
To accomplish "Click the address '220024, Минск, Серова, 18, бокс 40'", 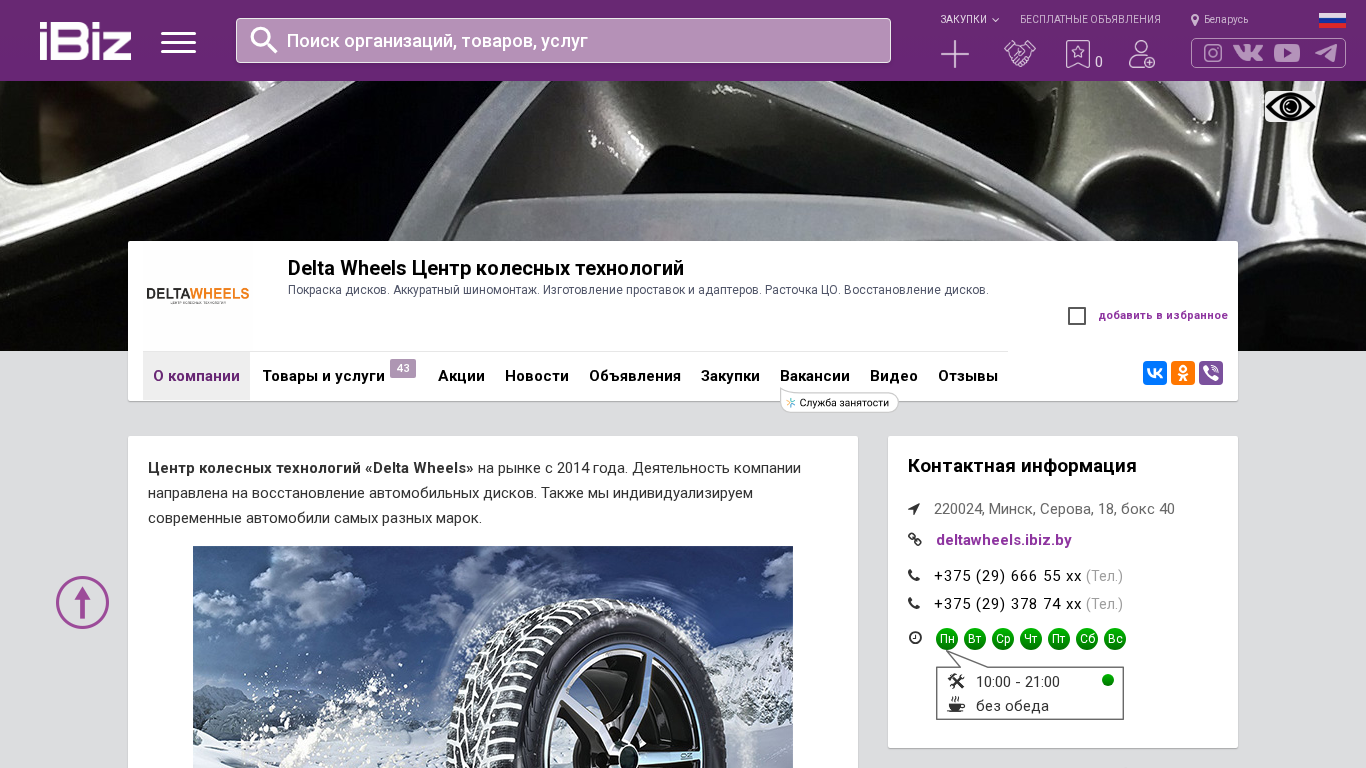I will pos(1054,509).
